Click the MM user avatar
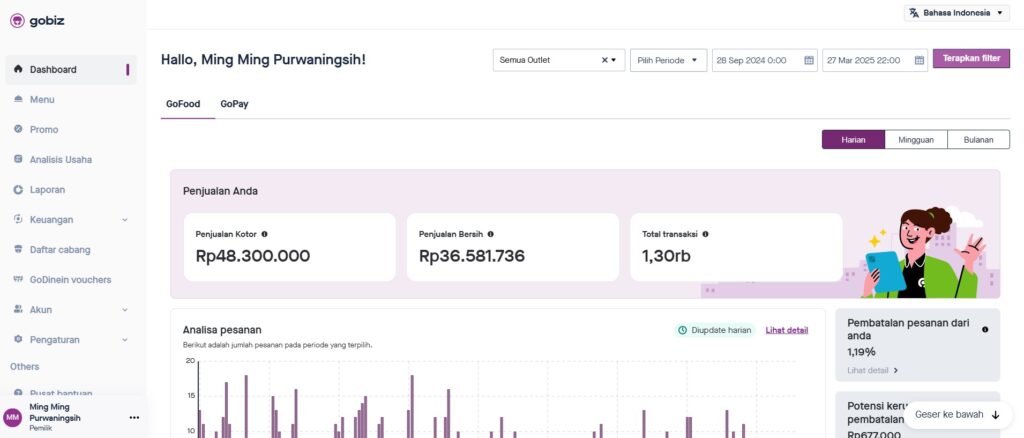This screenshot has width=1024, height=438. click(x=12, y=417)
